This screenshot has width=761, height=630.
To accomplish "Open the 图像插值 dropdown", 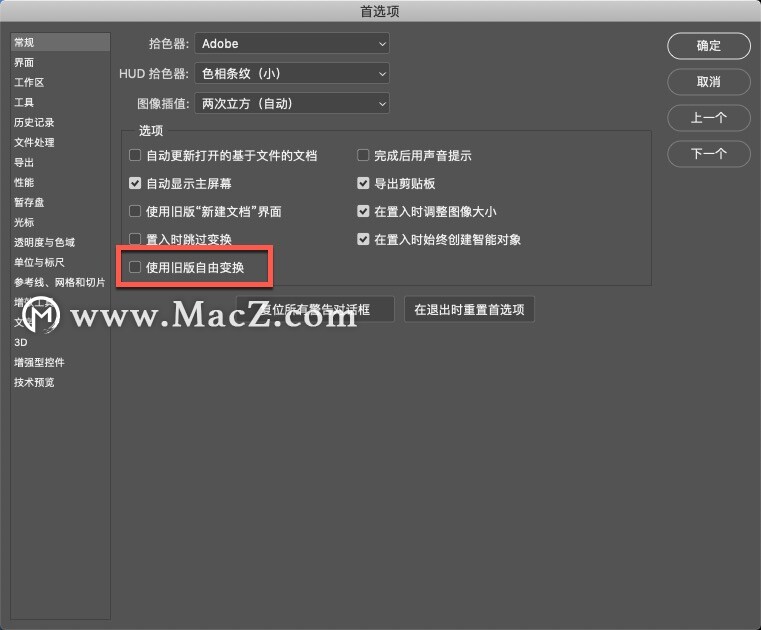I will pyautogui.click(x=292, y=103).
